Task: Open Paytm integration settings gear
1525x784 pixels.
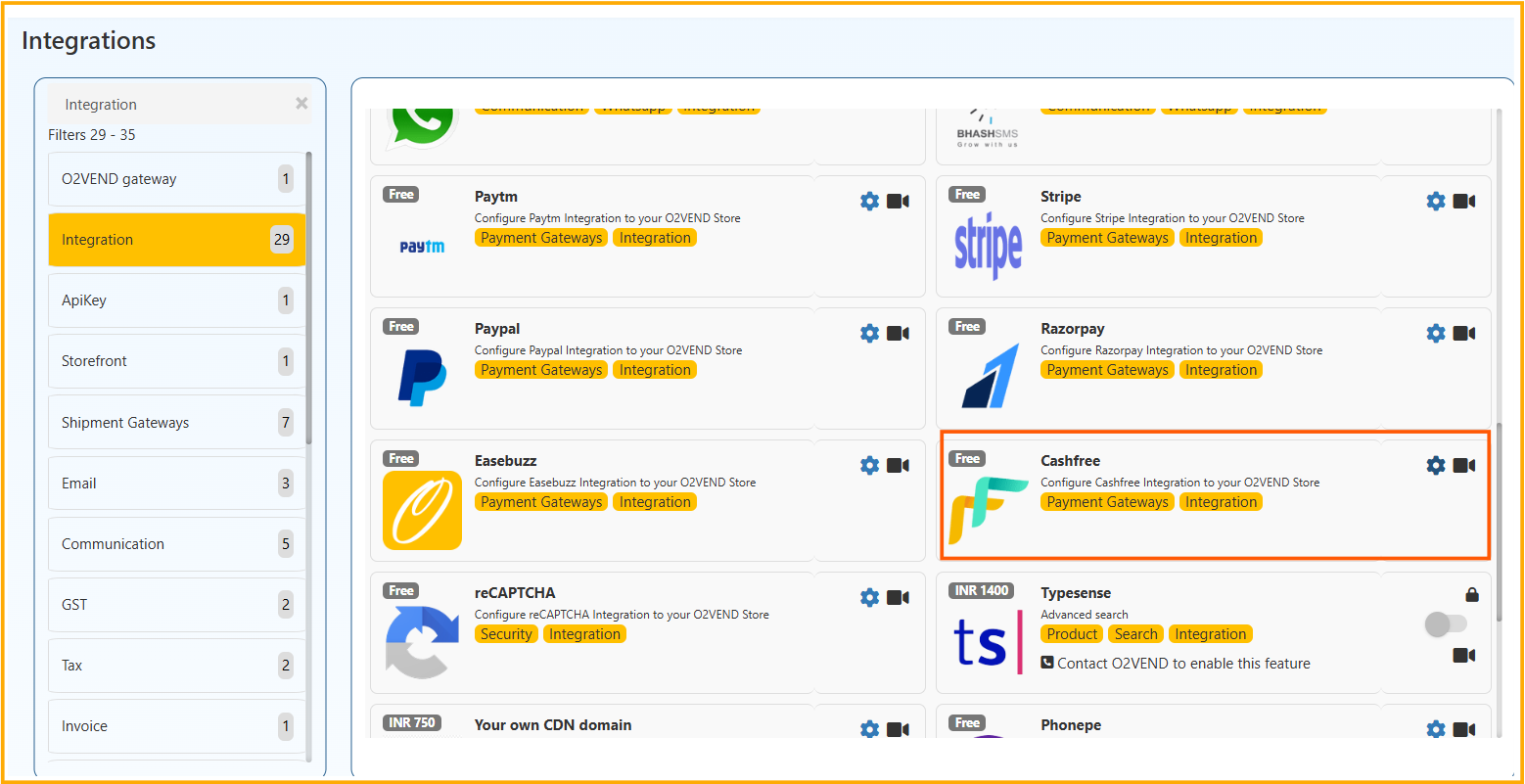Action: coord(869,201)
